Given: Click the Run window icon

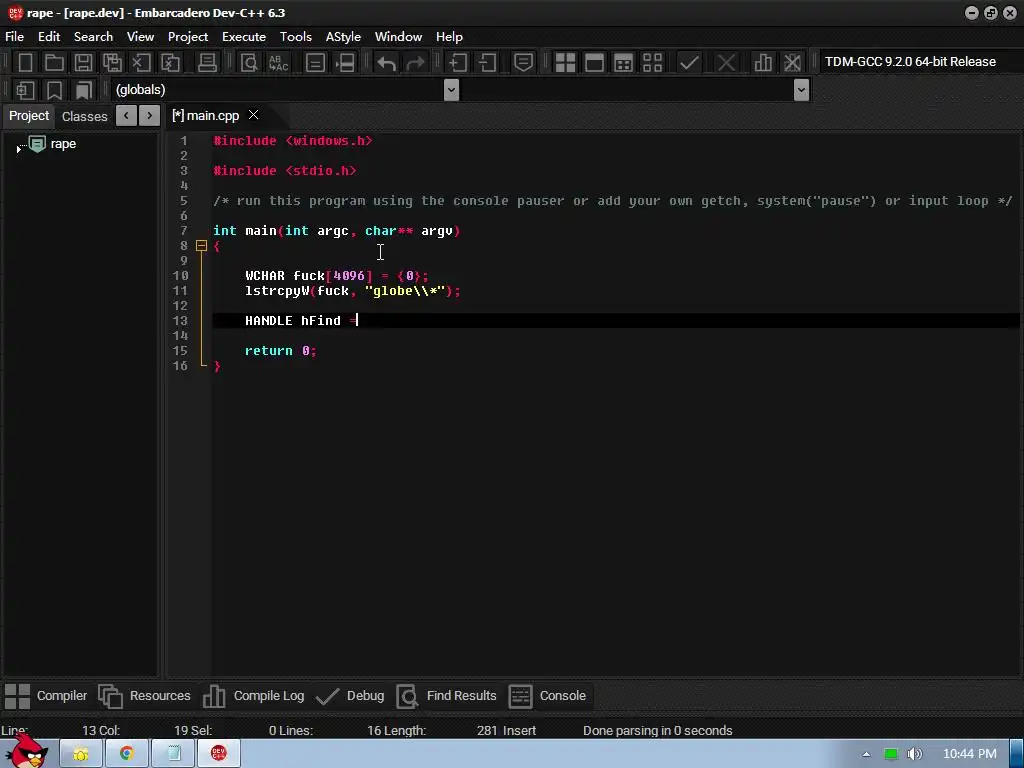Looking at the screenshot, I should tap(594, 63).
